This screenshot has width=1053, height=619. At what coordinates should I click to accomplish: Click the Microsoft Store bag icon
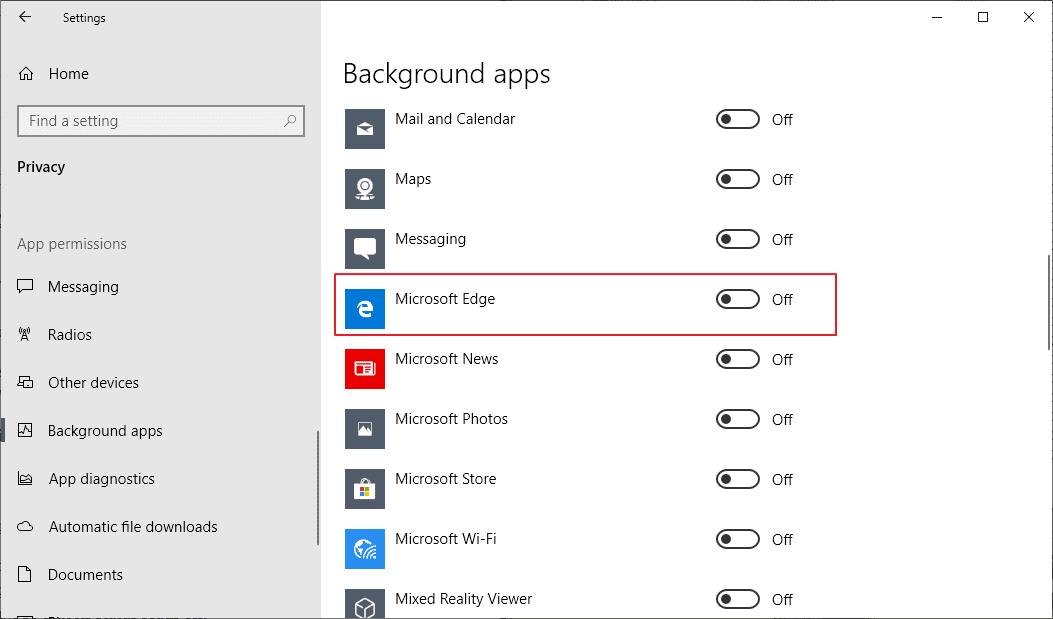pos(365,488)
